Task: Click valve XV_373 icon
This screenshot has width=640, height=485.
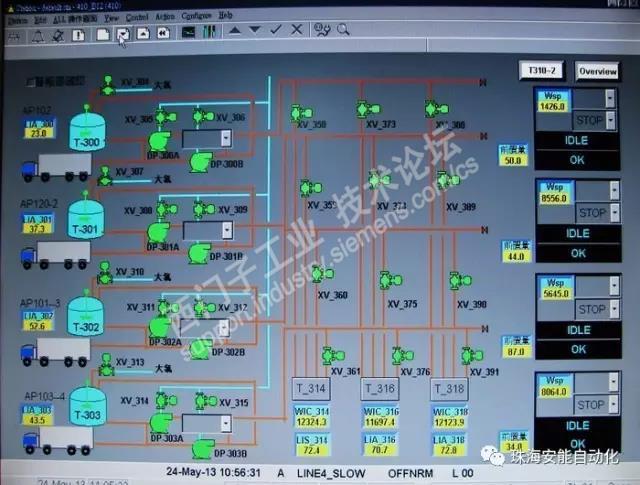Action: pyautogui.click(x=368, y=109)
